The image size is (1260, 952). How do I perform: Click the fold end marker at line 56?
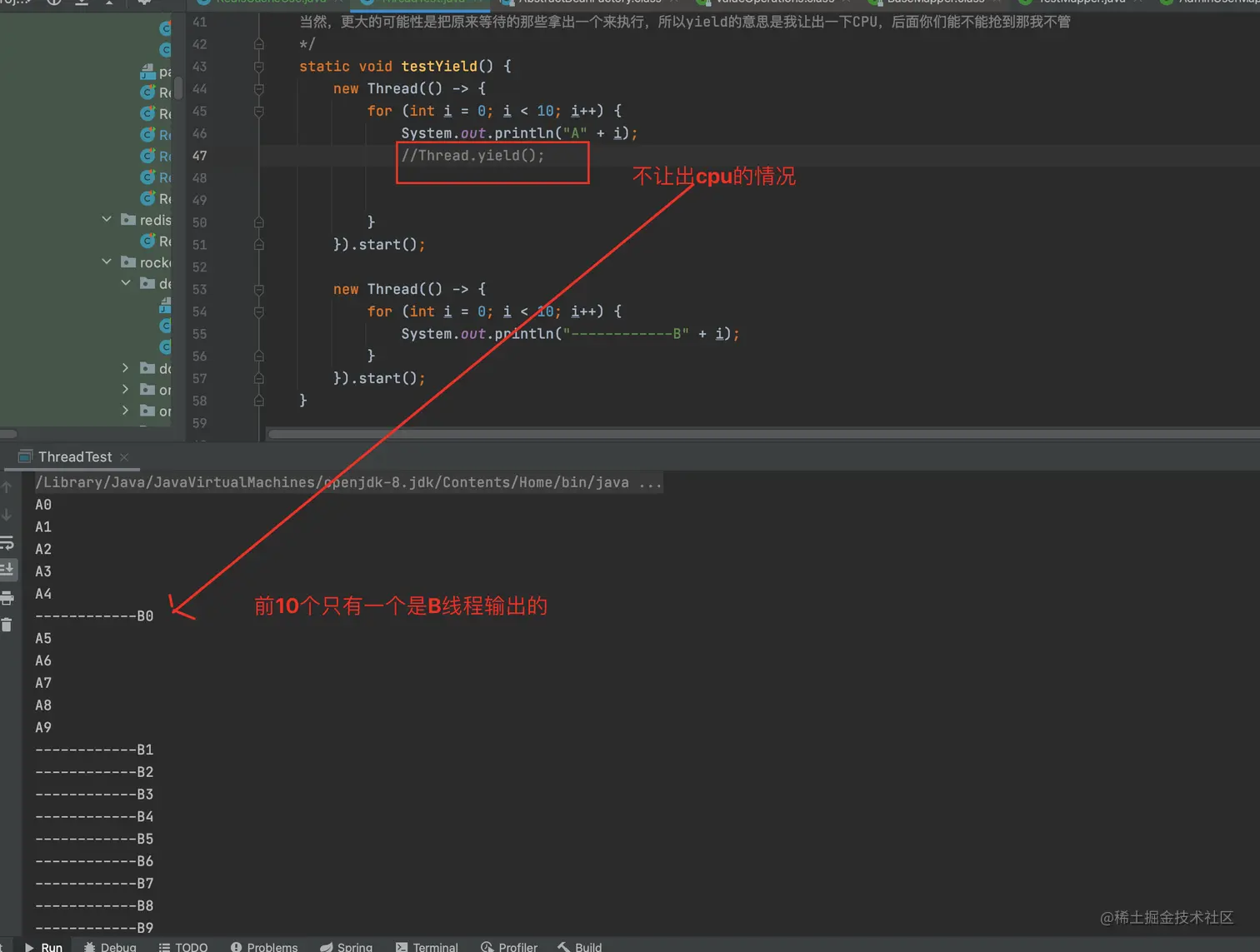pos(259,356)
